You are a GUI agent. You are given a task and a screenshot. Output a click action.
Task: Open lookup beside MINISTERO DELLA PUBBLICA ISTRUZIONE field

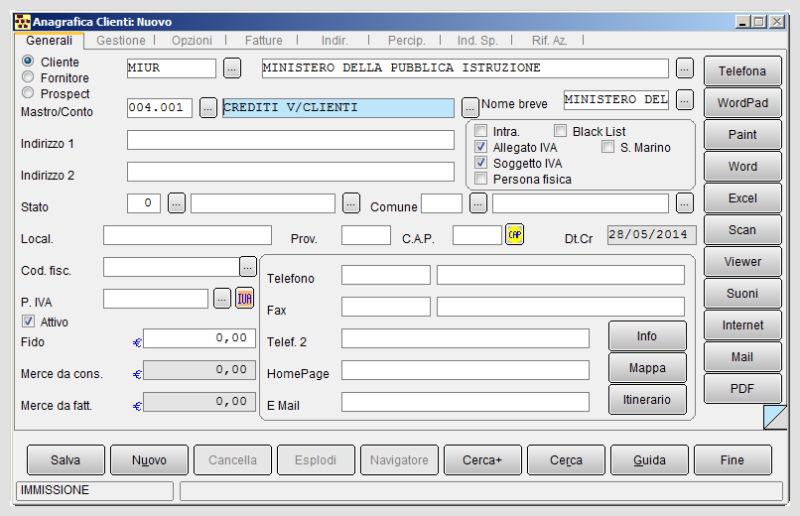(685, 68)
